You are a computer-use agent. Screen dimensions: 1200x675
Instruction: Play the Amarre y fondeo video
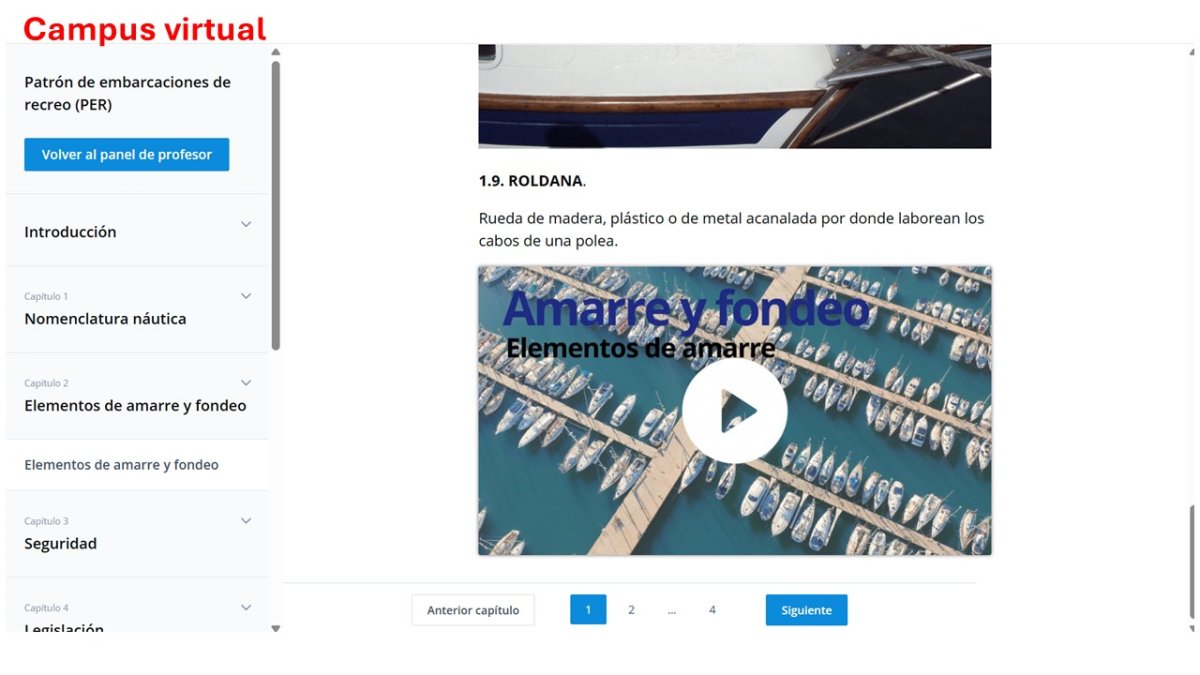[734, 410]
